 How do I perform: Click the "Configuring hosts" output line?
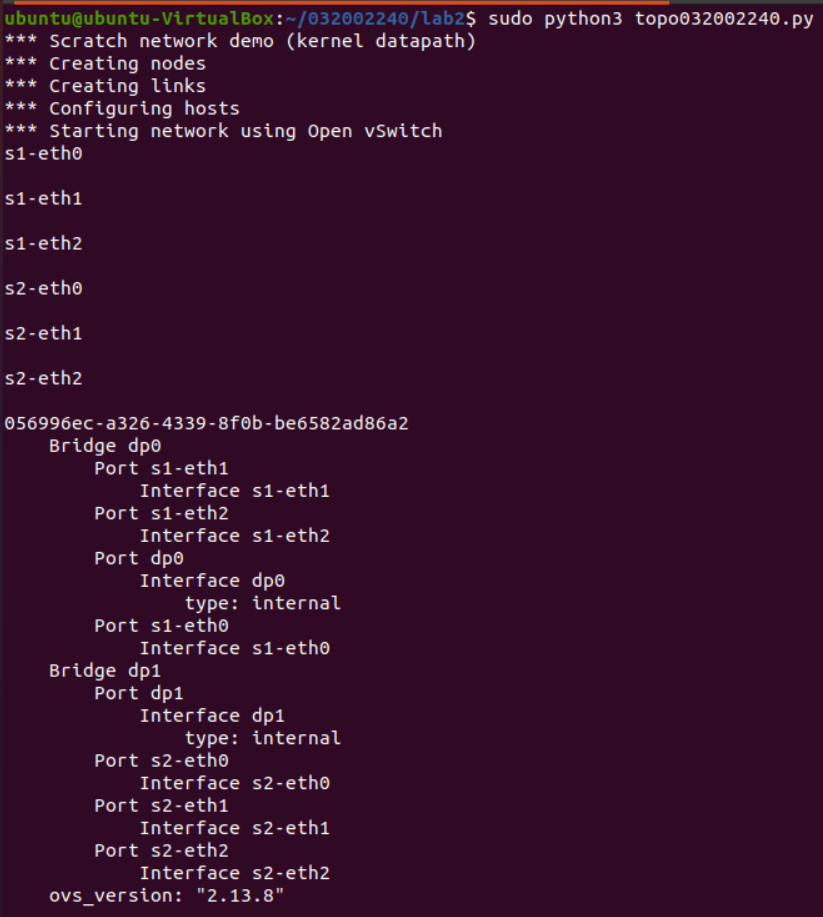122,108
